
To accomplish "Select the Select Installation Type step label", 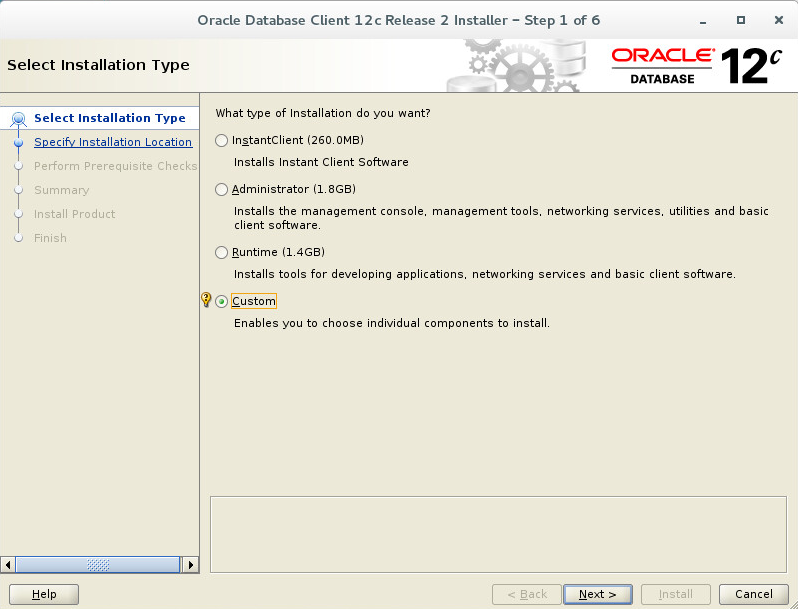I will coord(110,118).
